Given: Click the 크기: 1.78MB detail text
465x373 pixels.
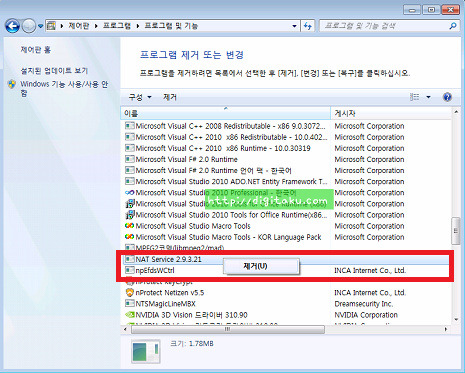Looking at the screenshot, I should coord(192,344).
